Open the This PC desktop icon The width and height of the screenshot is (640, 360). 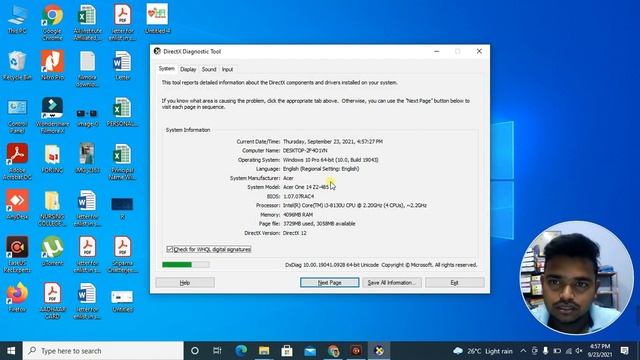[x=17, y=19]
